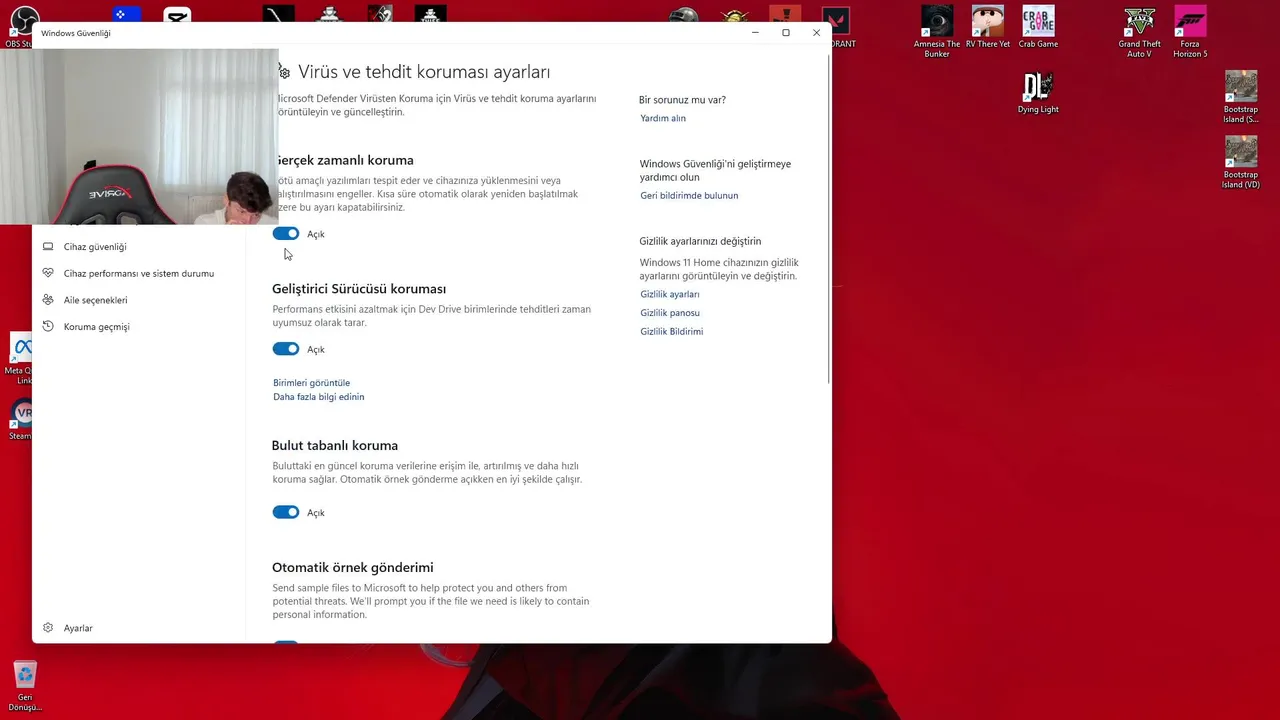Turn off Gerçek zamanlı koruma toggle

(286, 234)
